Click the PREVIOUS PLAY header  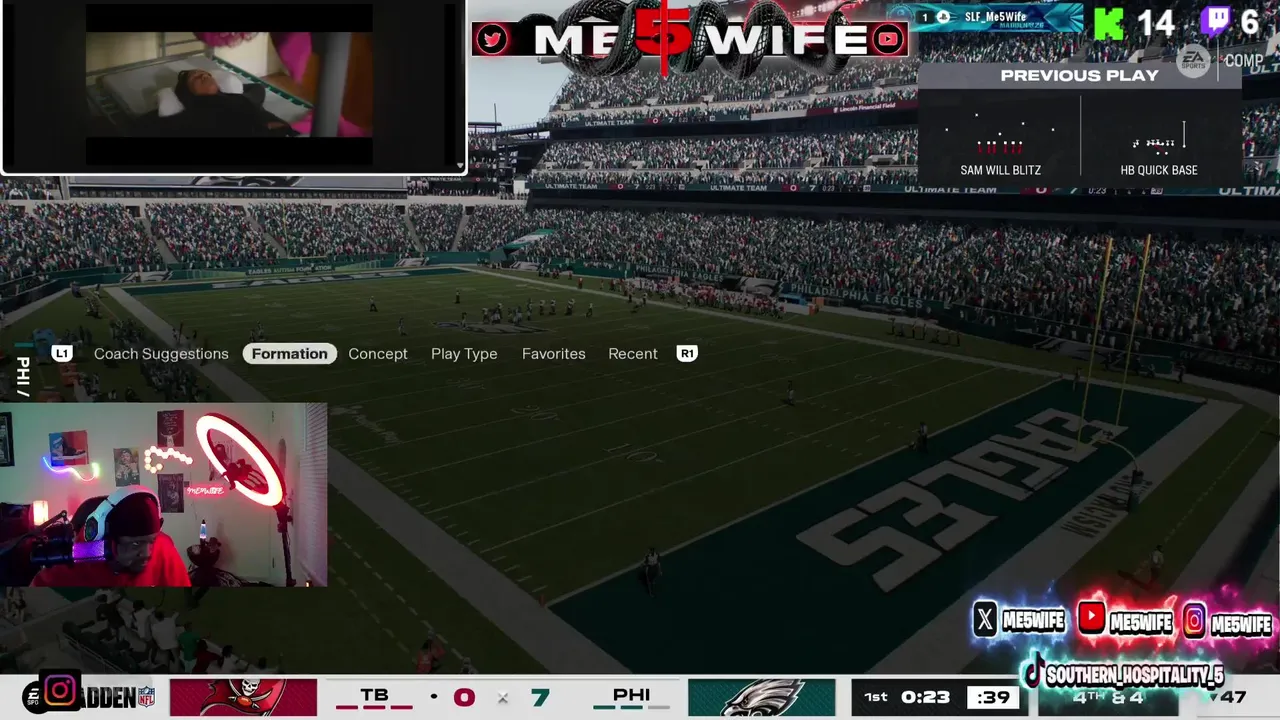pyautogui.click(x=1080, y=75)
